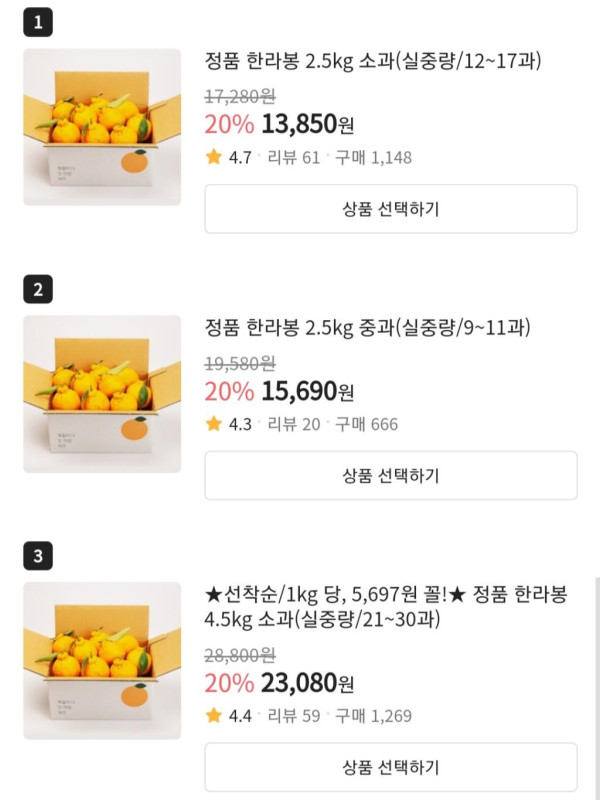Open the second product's hallabong box thumbnail

coord(102,394)
